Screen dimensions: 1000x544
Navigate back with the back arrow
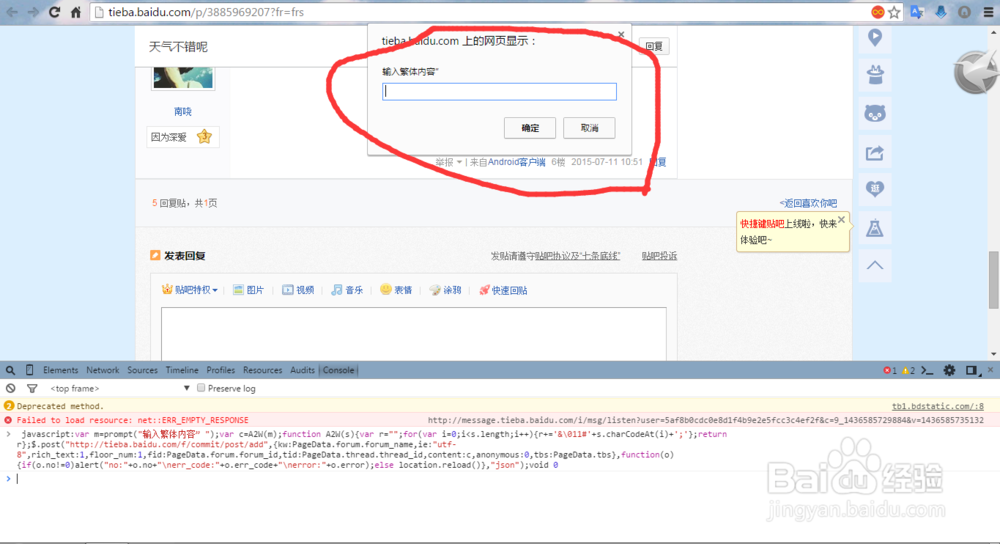point(11,12)
